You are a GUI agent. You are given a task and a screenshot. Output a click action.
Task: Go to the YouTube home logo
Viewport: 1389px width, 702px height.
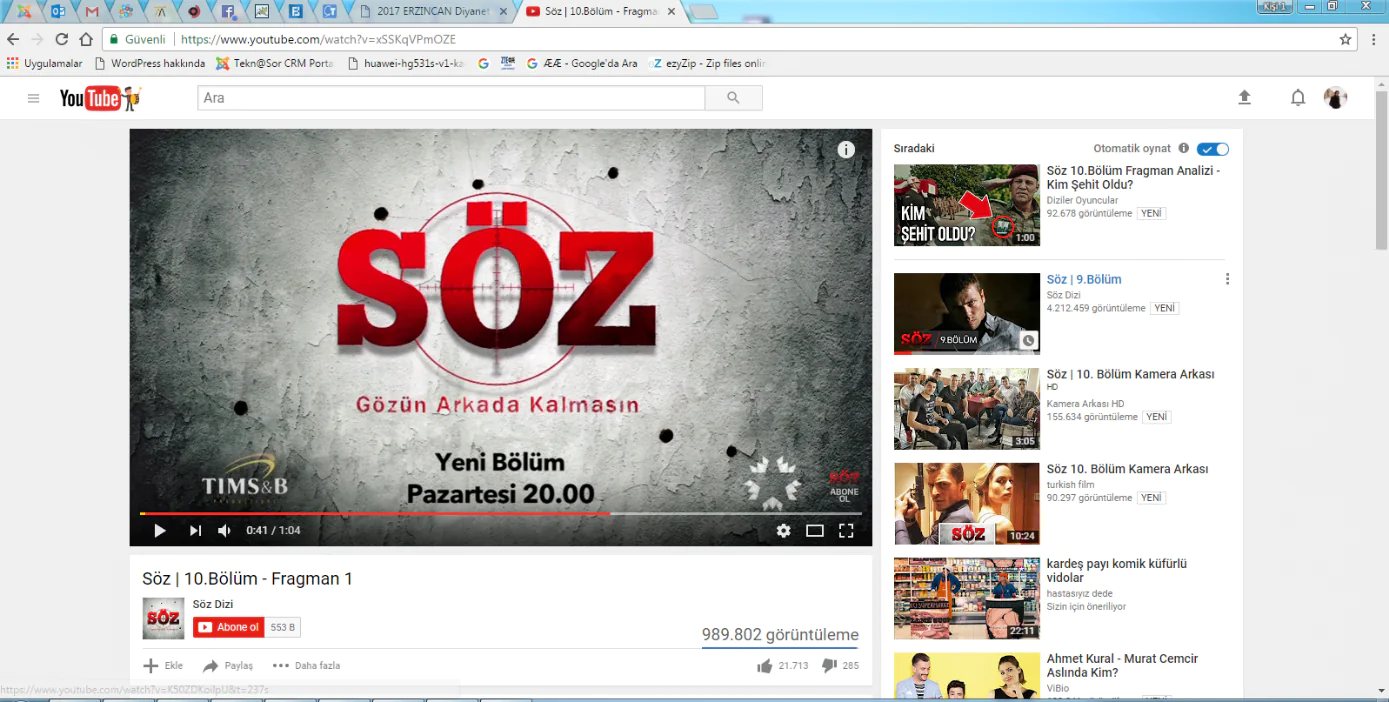100,98
